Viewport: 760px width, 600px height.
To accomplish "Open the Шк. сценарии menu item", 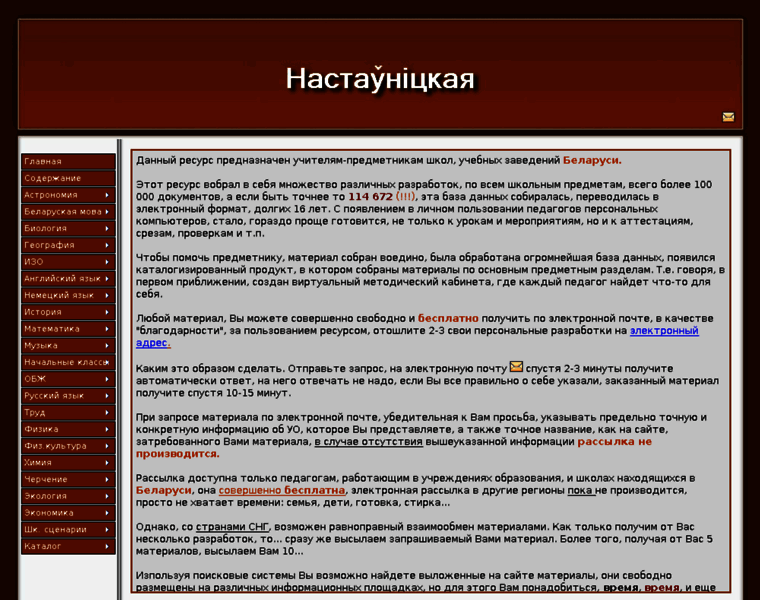I will (68, 529).
